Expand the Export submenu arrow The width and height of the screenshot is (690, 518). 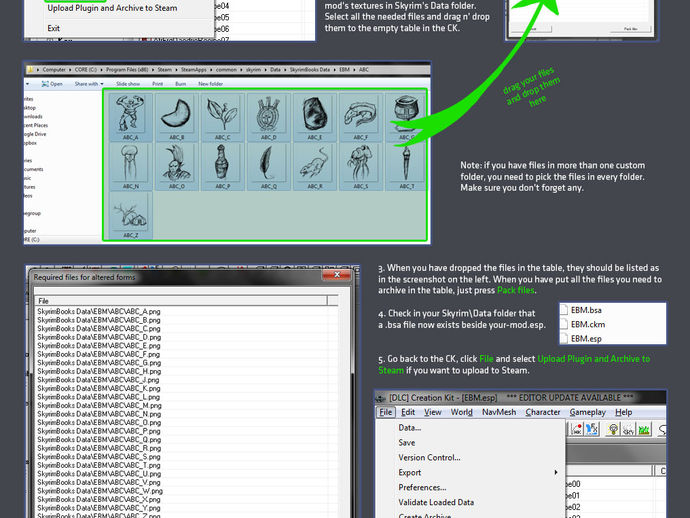[556, 472]
